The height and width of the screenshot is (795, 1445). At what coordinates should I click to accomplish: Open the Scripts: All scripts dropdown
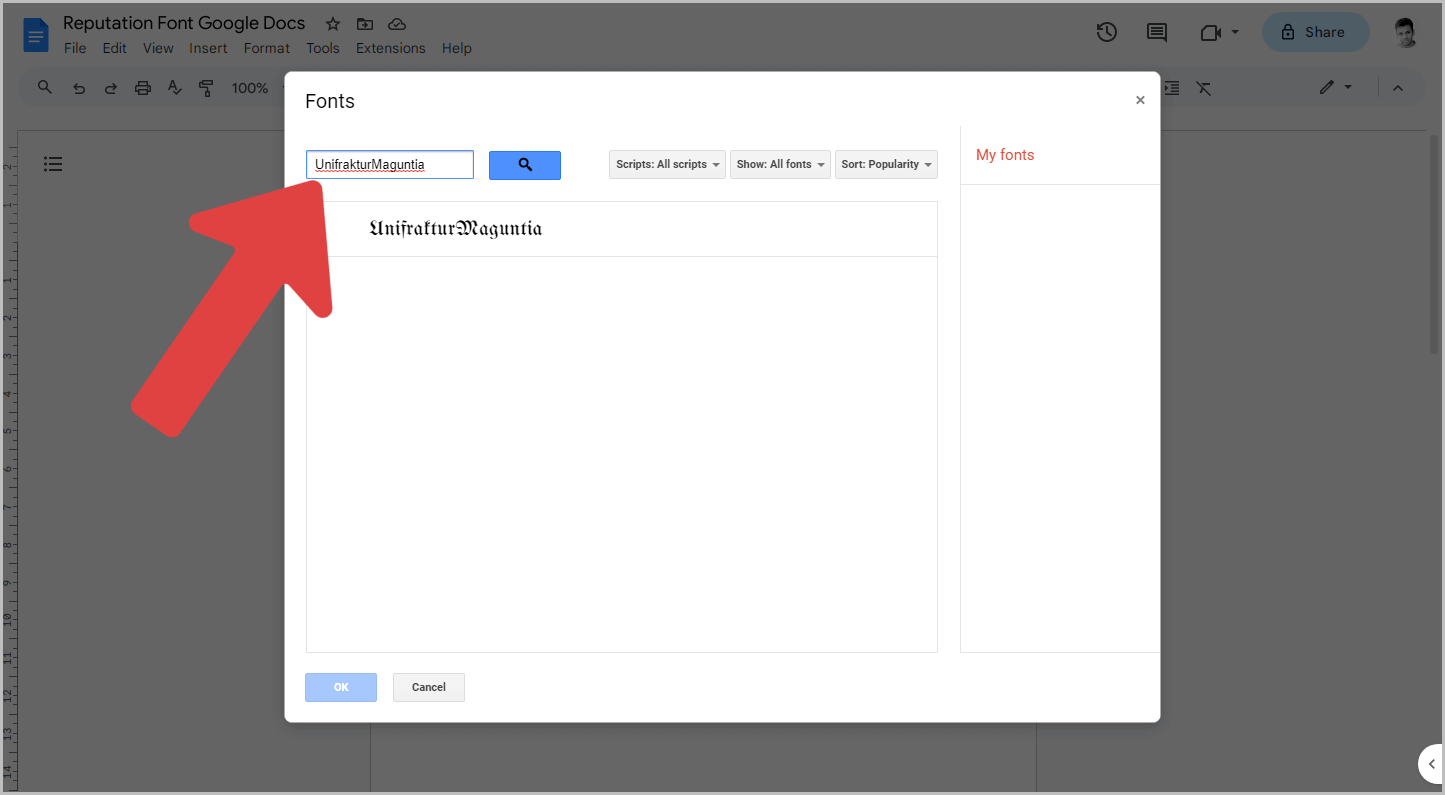point(667,164)
